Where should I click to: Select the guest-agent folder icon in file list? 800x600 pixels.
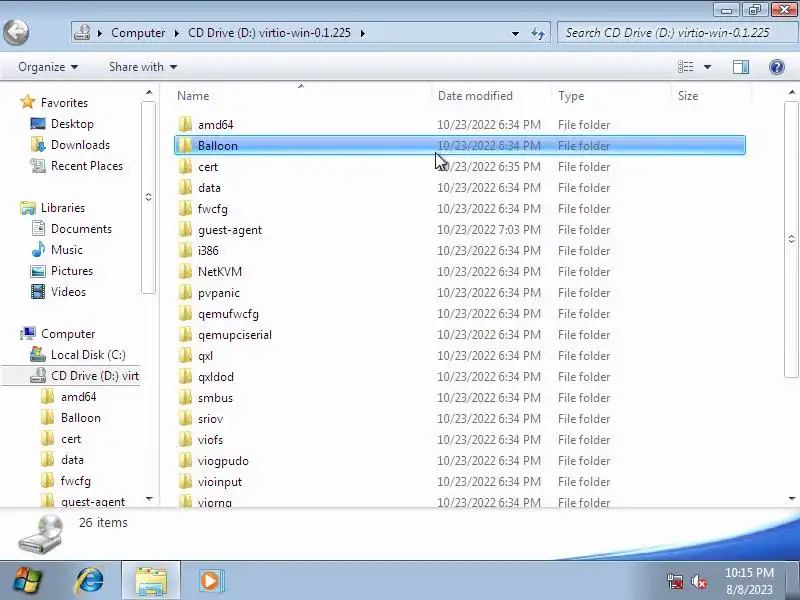click(x=185, y=230)
